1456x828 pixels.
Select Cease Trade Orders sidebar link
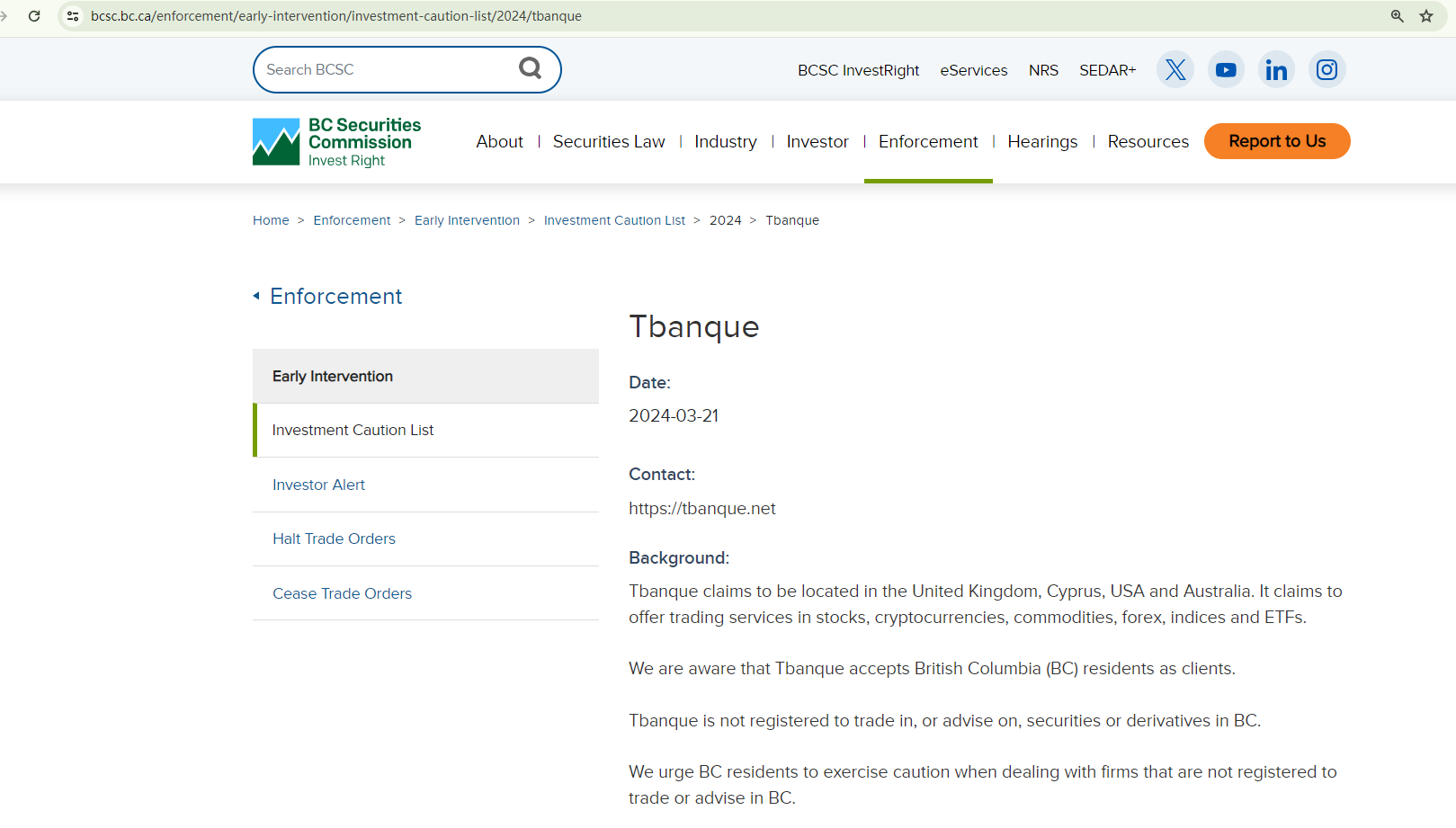pos(342,594)
